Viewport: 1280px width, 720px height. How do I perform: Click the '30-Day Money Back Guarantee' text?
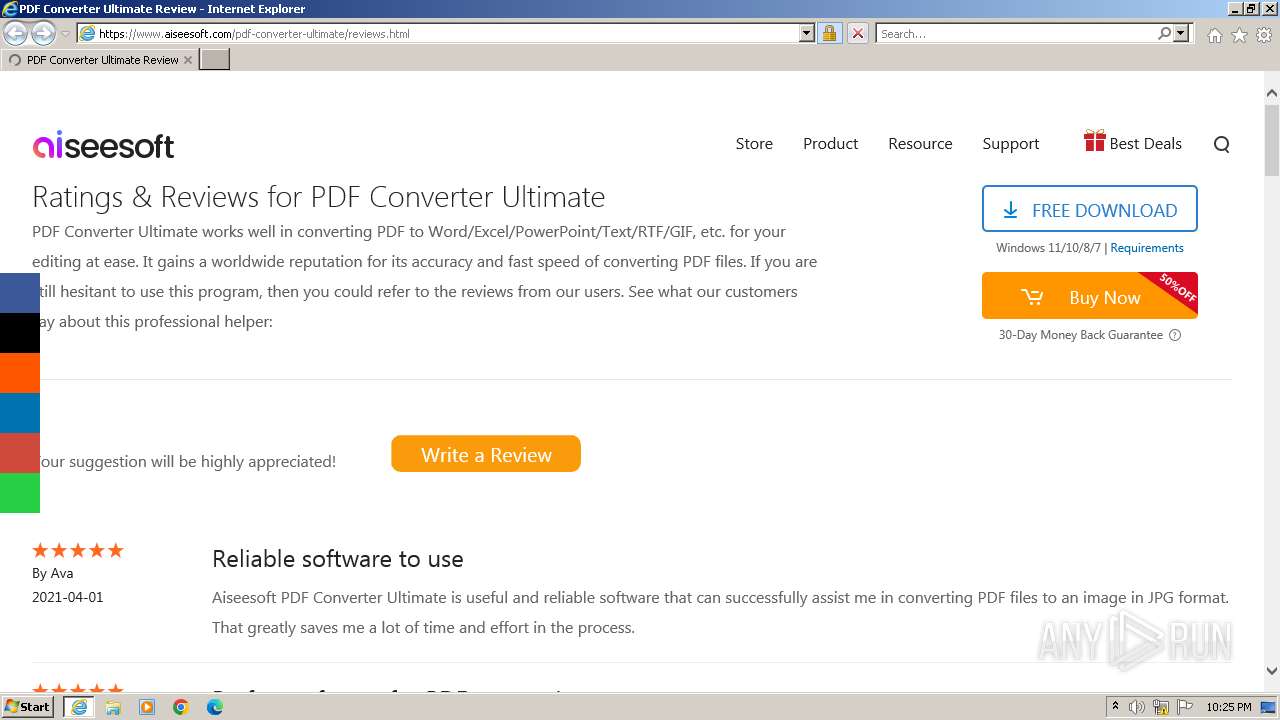[x=1080, y=335]
